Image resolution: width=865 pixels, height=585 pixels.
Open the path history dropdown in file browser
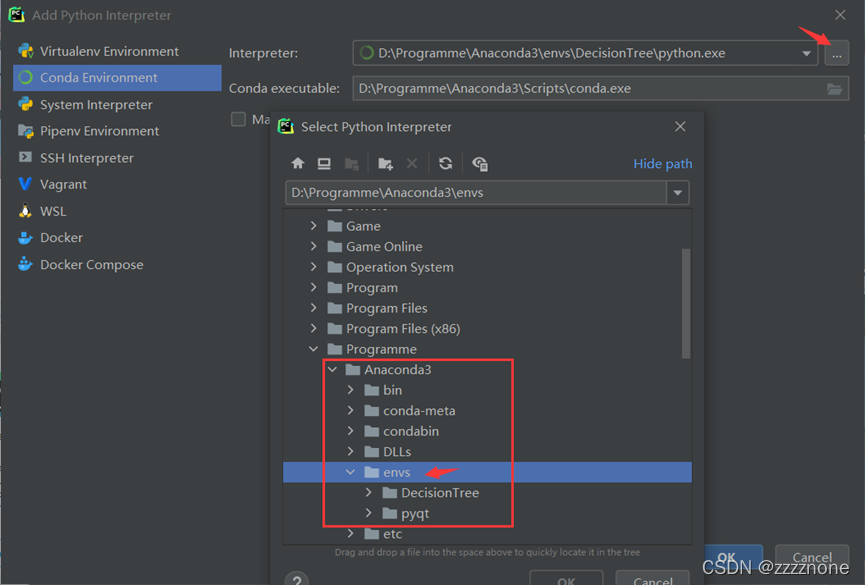tap(678, 194)
